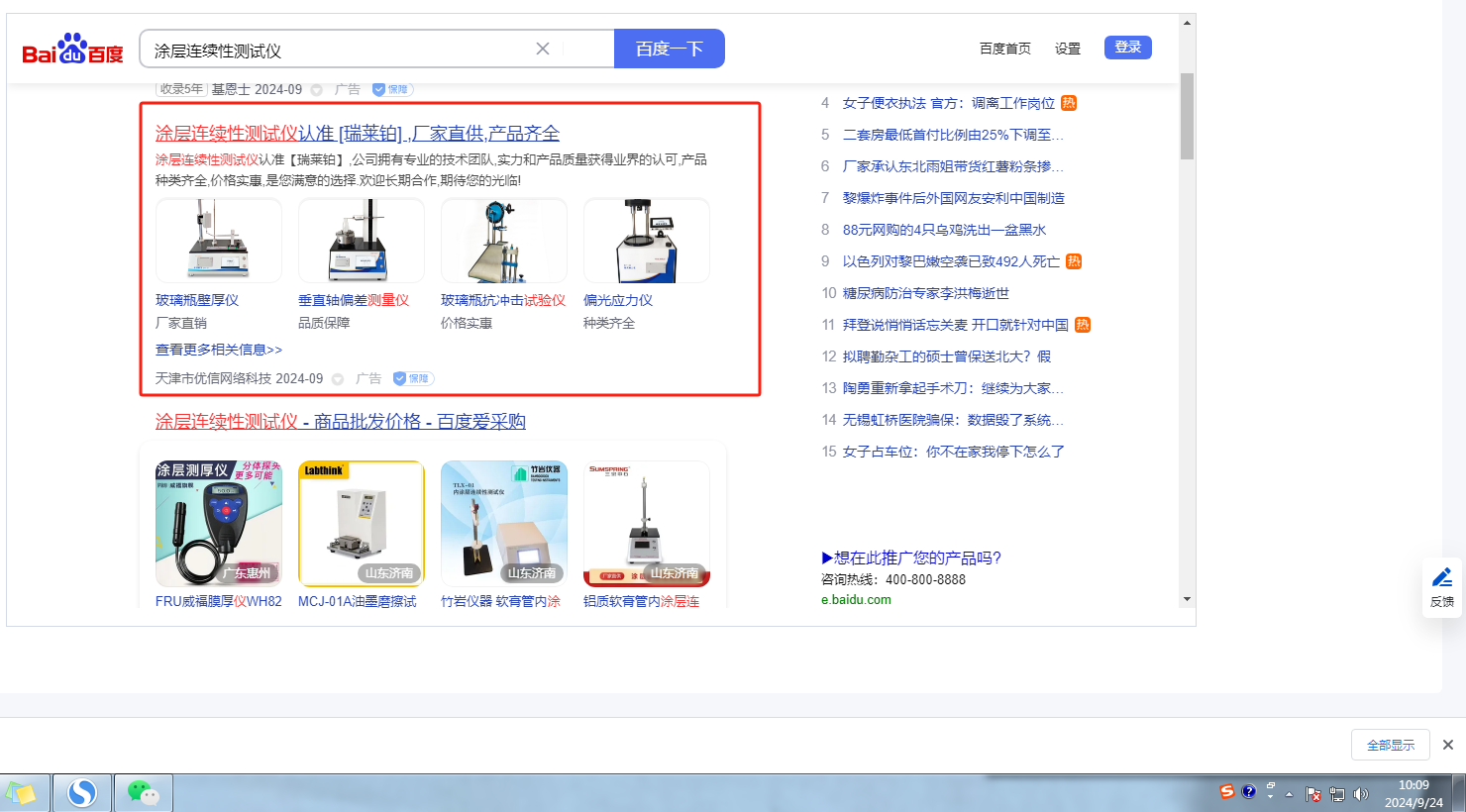Viewport: 1466px width, 812px height.
Task: Click the scrollbar down arrow
Action: (1187, 599)
